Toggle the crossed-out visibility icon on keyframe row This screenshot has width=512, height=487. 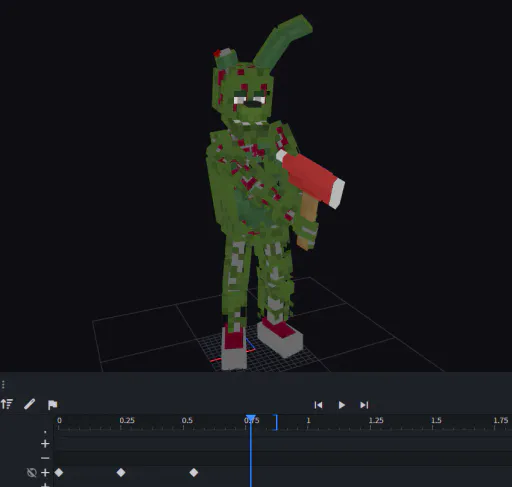pos(31,472)
